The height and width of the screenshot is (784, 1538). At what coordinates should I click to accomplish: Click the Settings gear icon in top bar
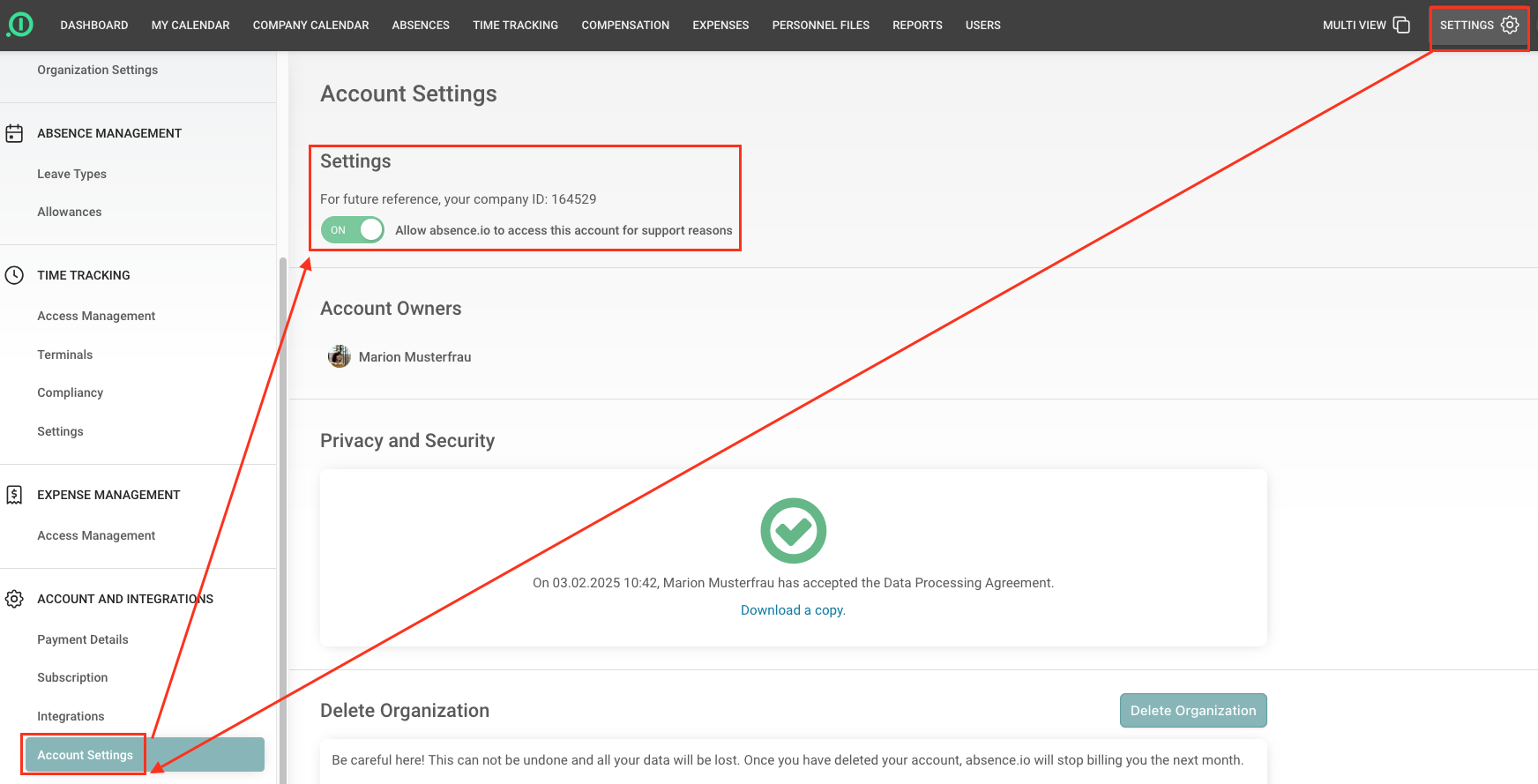tap(1510, 25)
